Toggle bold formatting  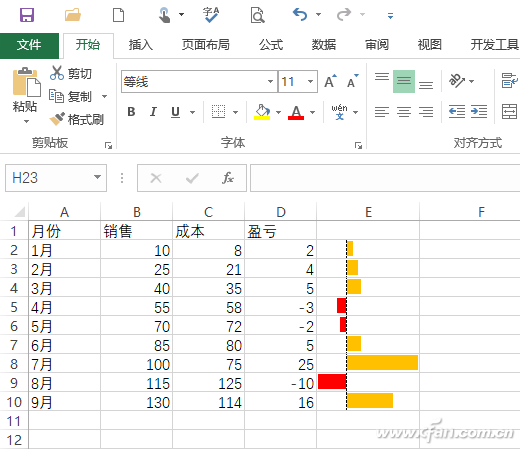tap(131, 112)
